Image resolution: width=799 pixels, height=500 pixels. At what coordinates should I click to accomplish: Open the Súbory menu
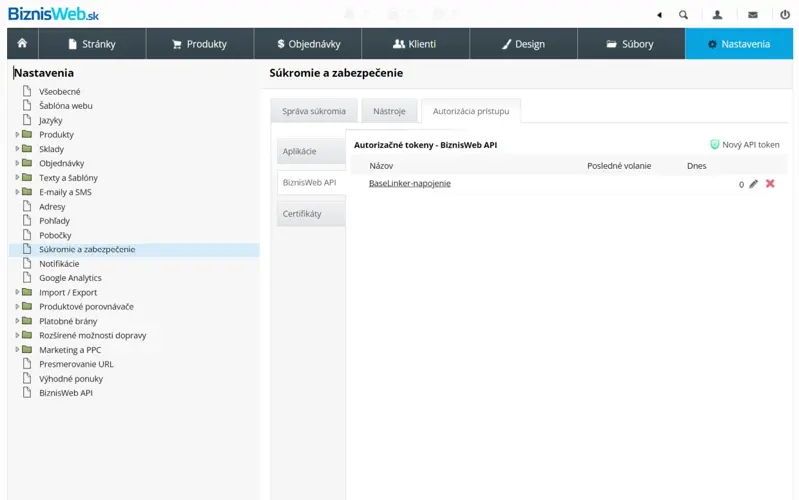point(631,44)
